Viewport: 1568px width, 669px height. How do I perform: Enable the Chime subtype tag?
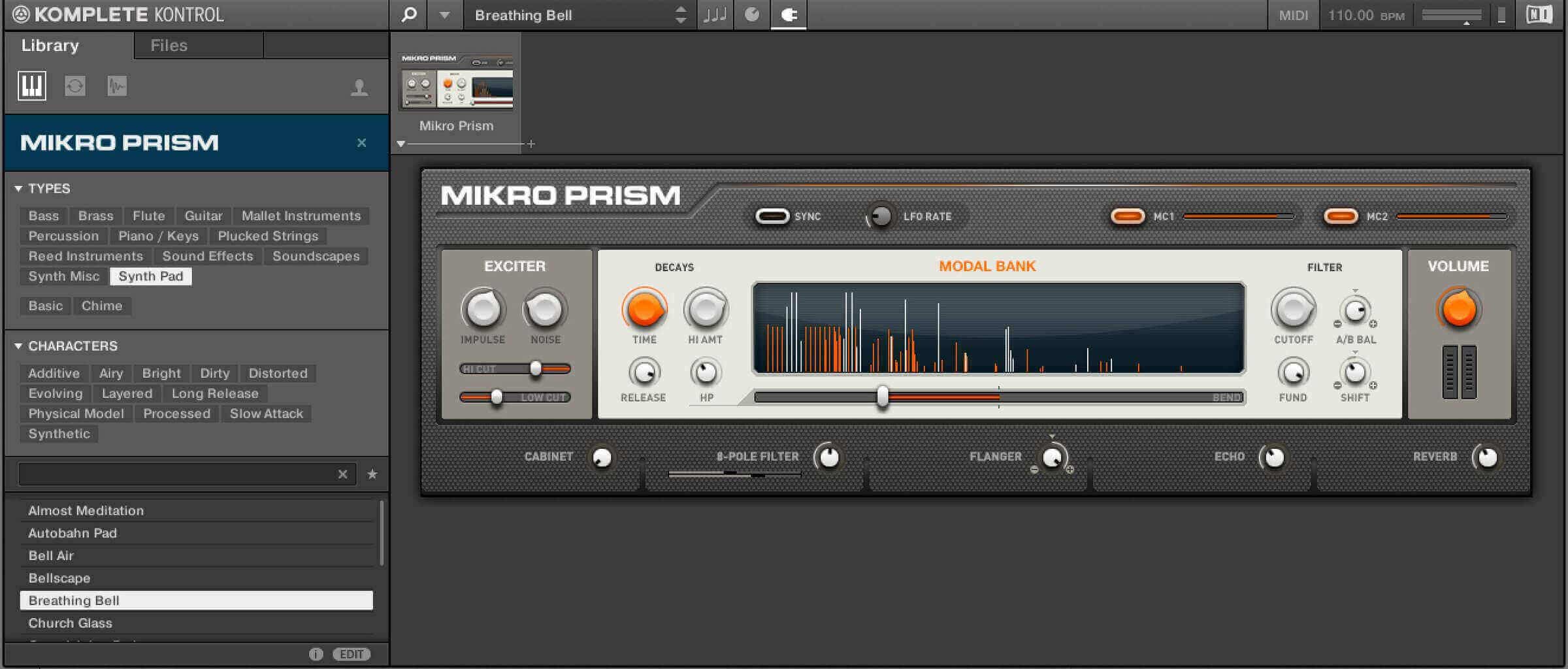[102, 306]
